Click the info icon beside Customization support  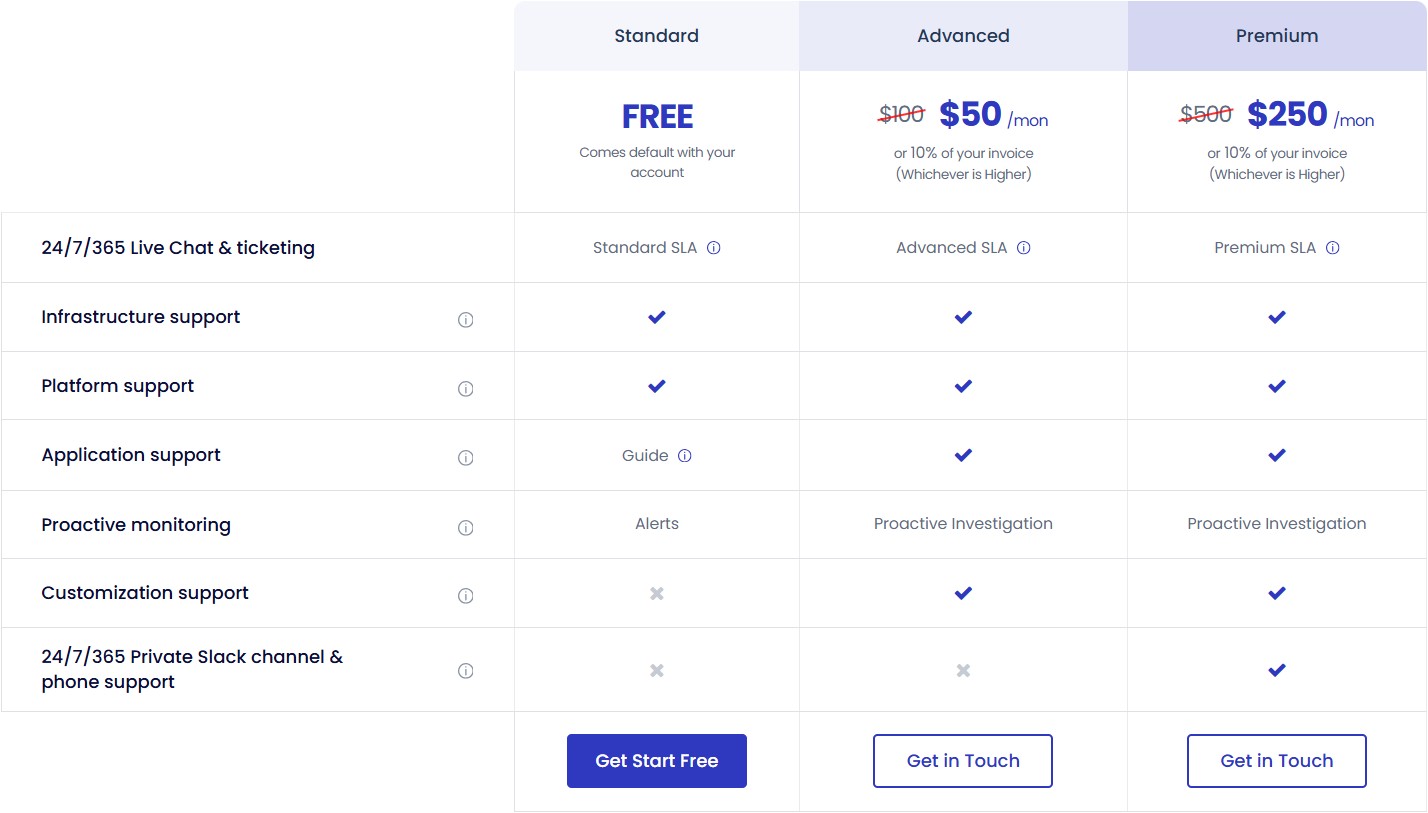[x=465, y=594]
